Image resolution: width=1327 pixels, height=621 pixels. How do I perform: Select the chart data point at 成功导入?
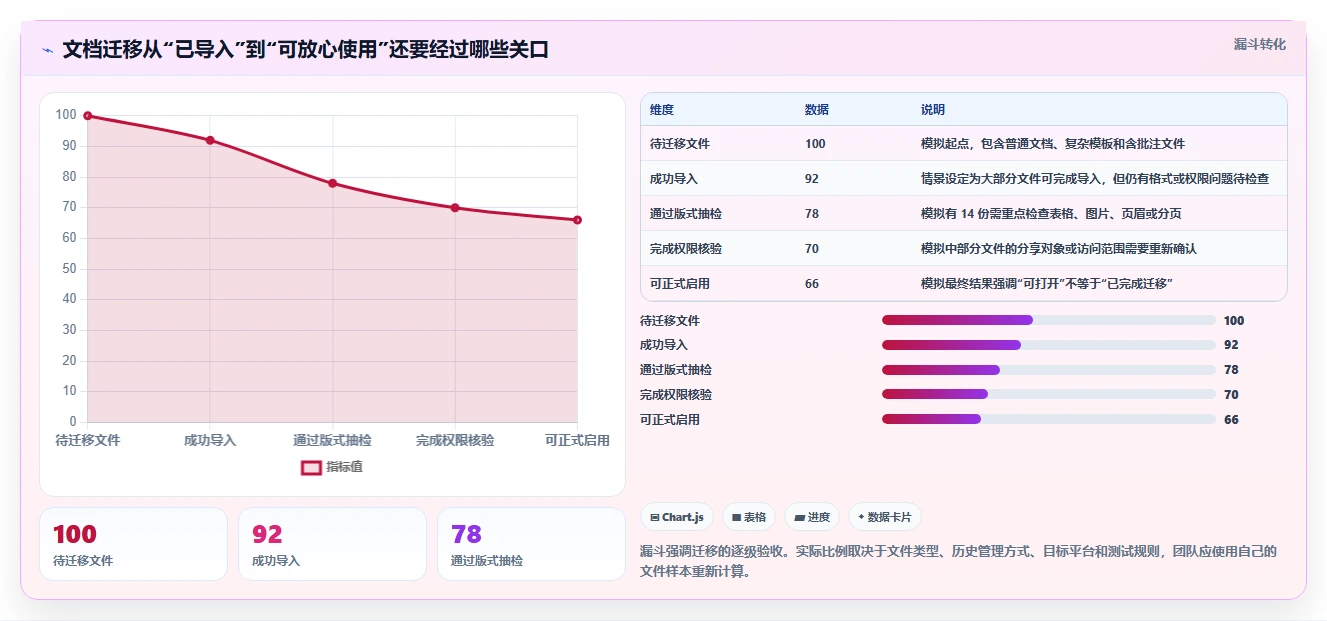tap(210, 140)
